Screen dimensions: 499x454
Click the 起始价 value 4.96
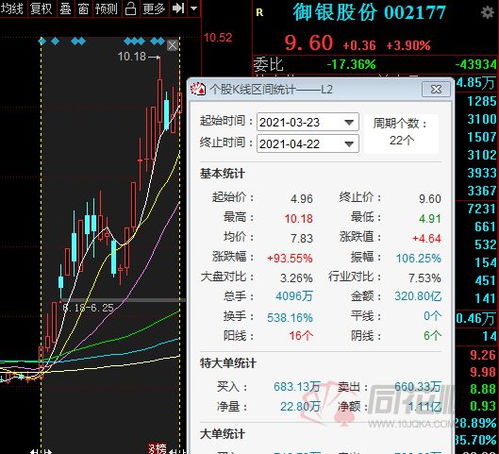click(x=302, y=199)
